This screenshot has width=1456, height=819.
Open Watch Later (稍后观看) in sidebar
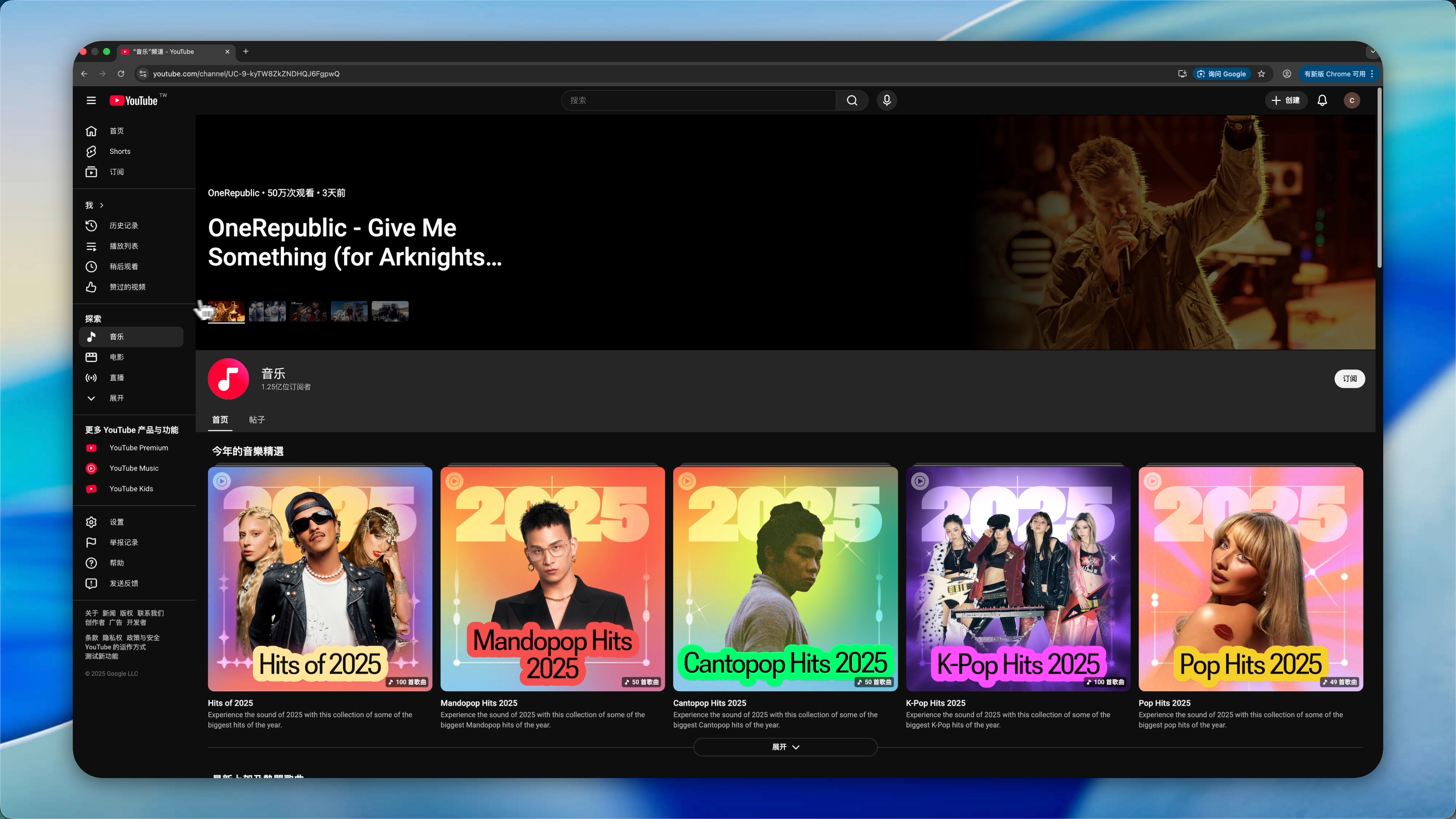click(x=123, y=266)
